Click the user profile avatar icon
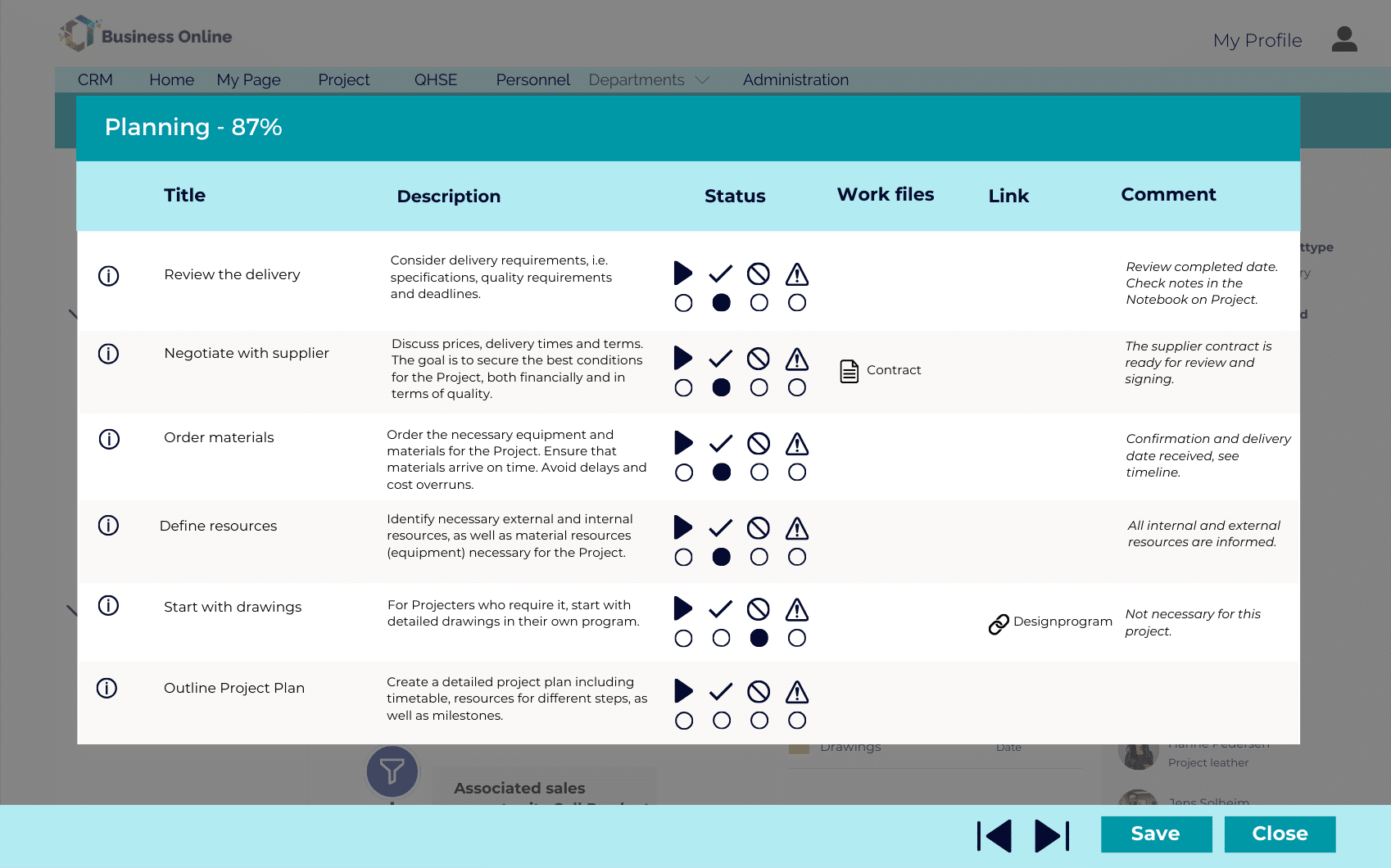Image resolution: width=1391 pixels, height=868 pixels. point(1344,39)
